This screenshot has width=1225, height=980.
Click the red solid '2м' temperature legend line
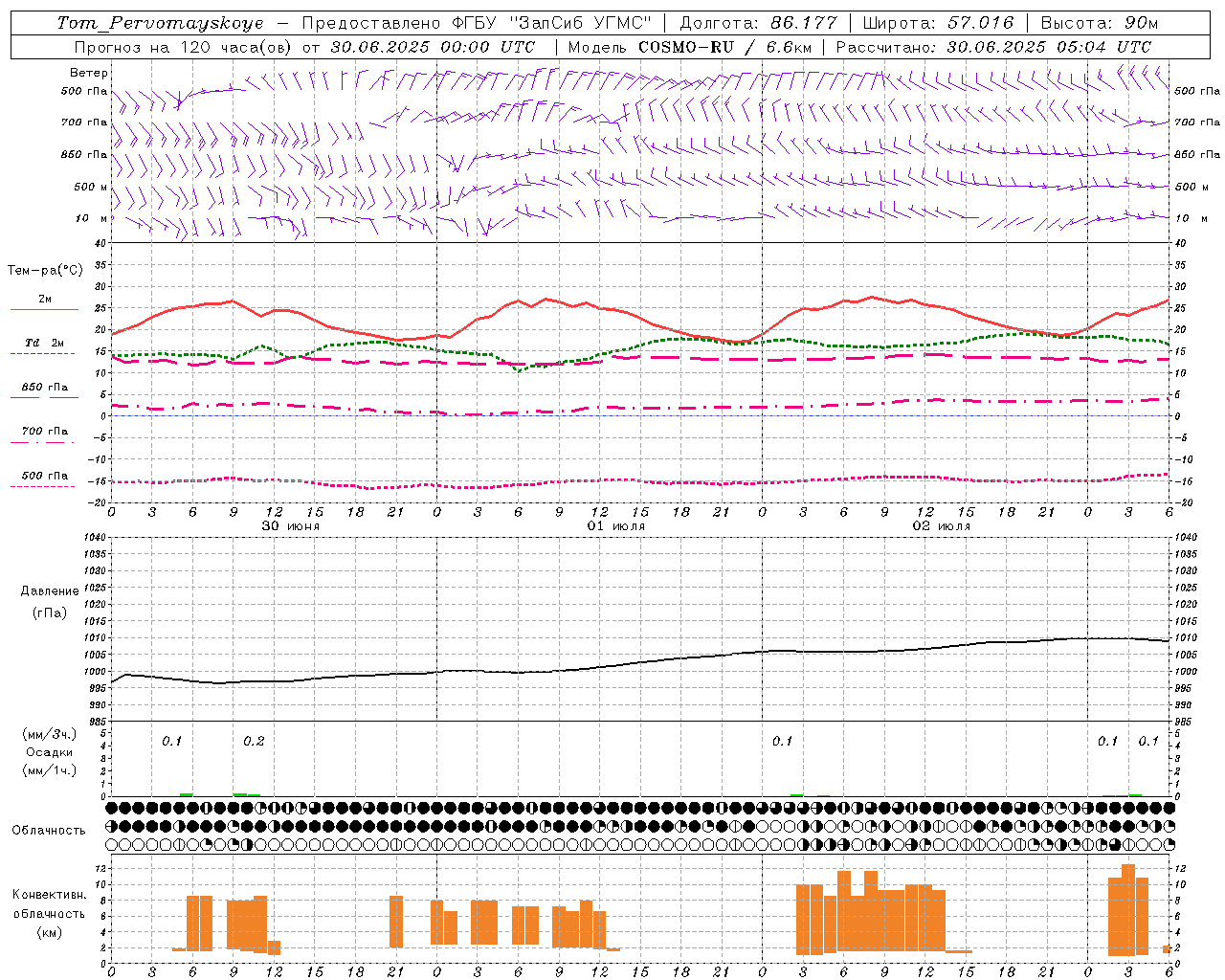pyautogui.click(x=44, y=309)
